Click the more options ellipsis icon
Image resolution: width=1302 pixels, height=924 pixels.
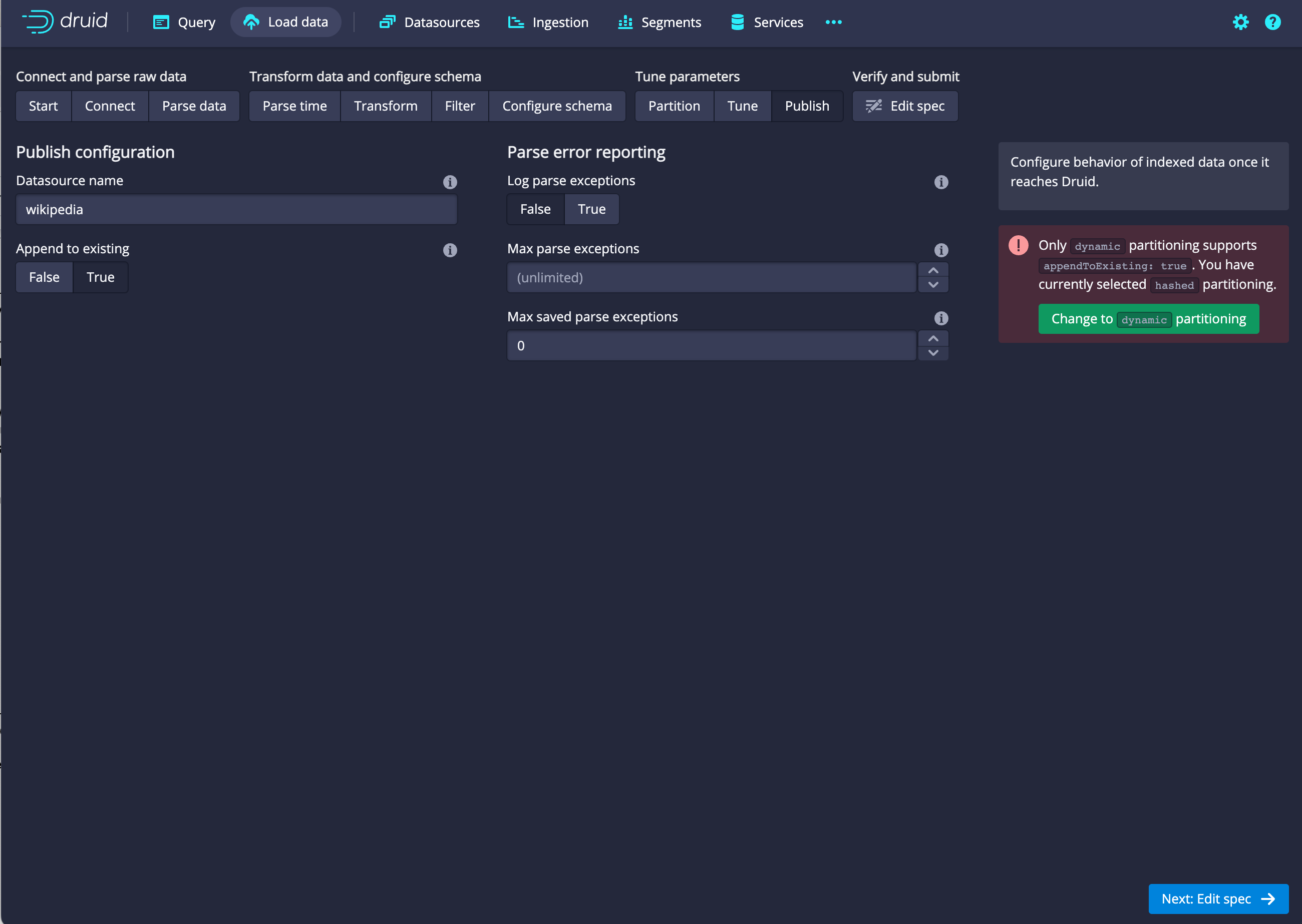tap(833, 22)
